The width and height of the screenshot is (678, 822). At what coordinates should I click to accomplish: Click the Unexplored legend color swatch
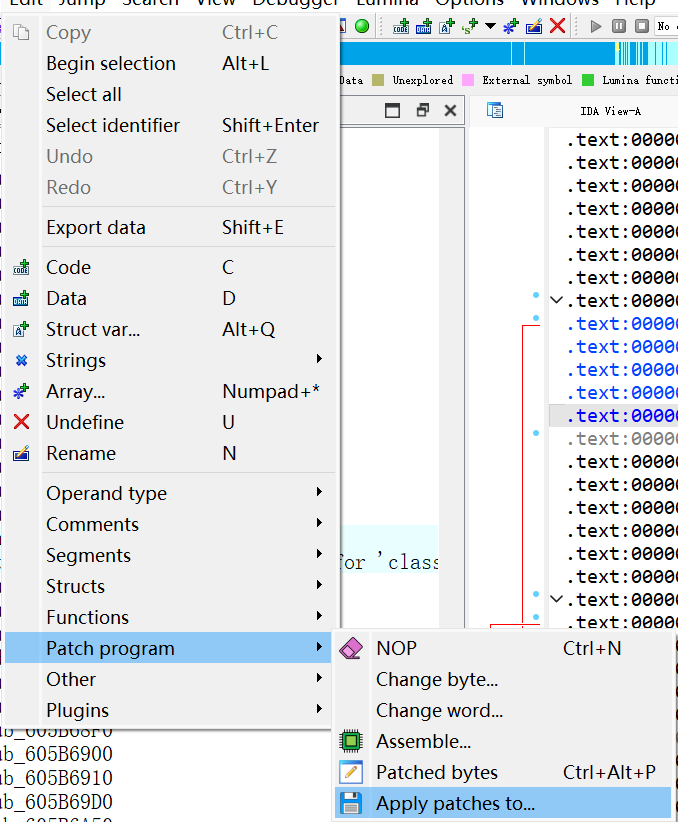pos(378,80)
